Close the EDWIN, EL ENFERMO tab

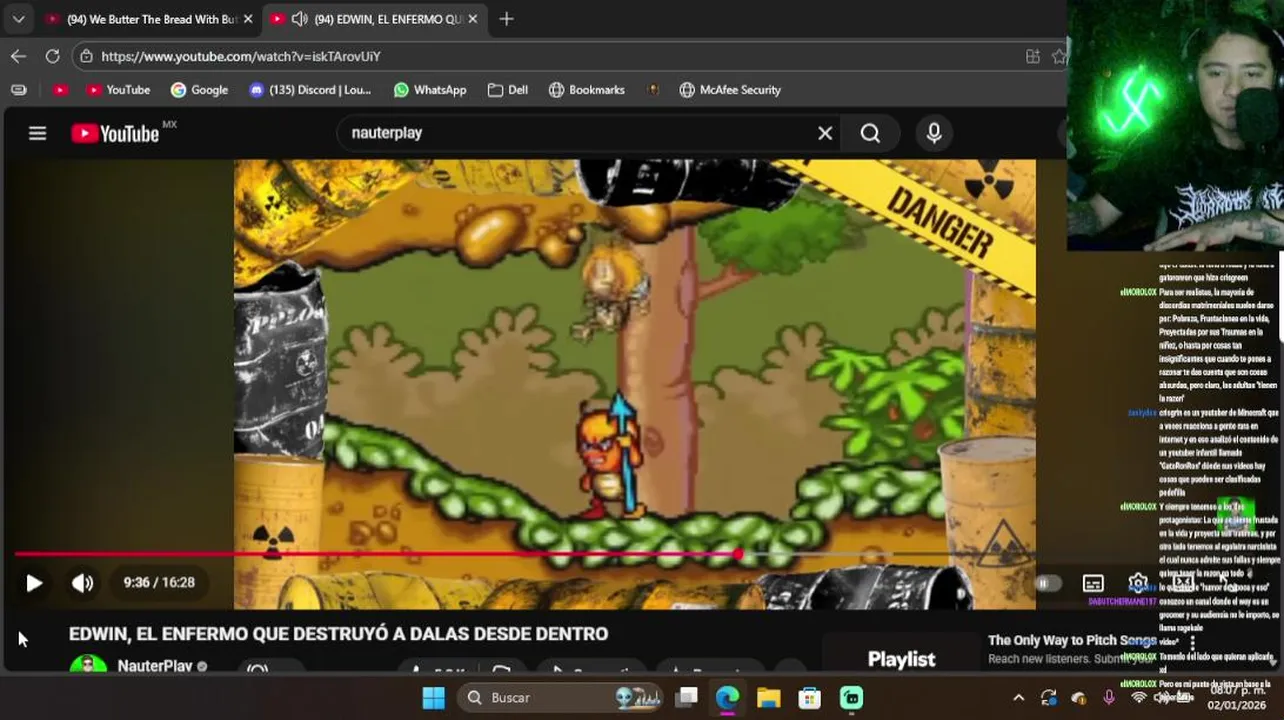(x=473, y=19)
